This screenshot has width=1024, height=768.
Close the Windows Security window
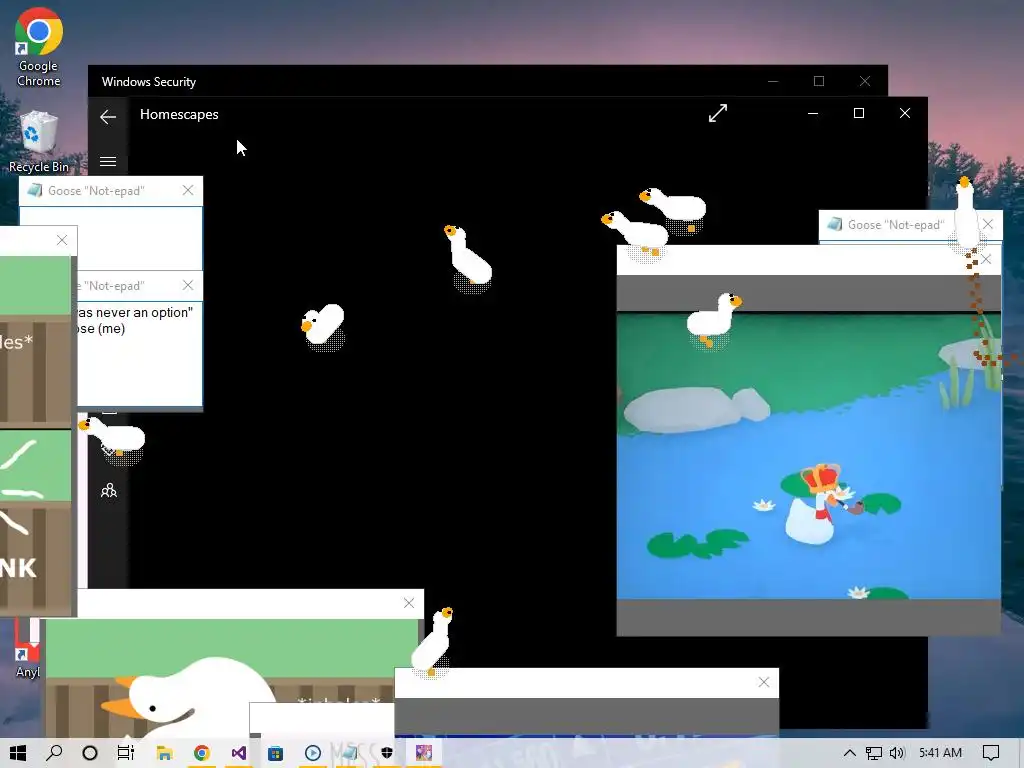(x=865, y=81)
